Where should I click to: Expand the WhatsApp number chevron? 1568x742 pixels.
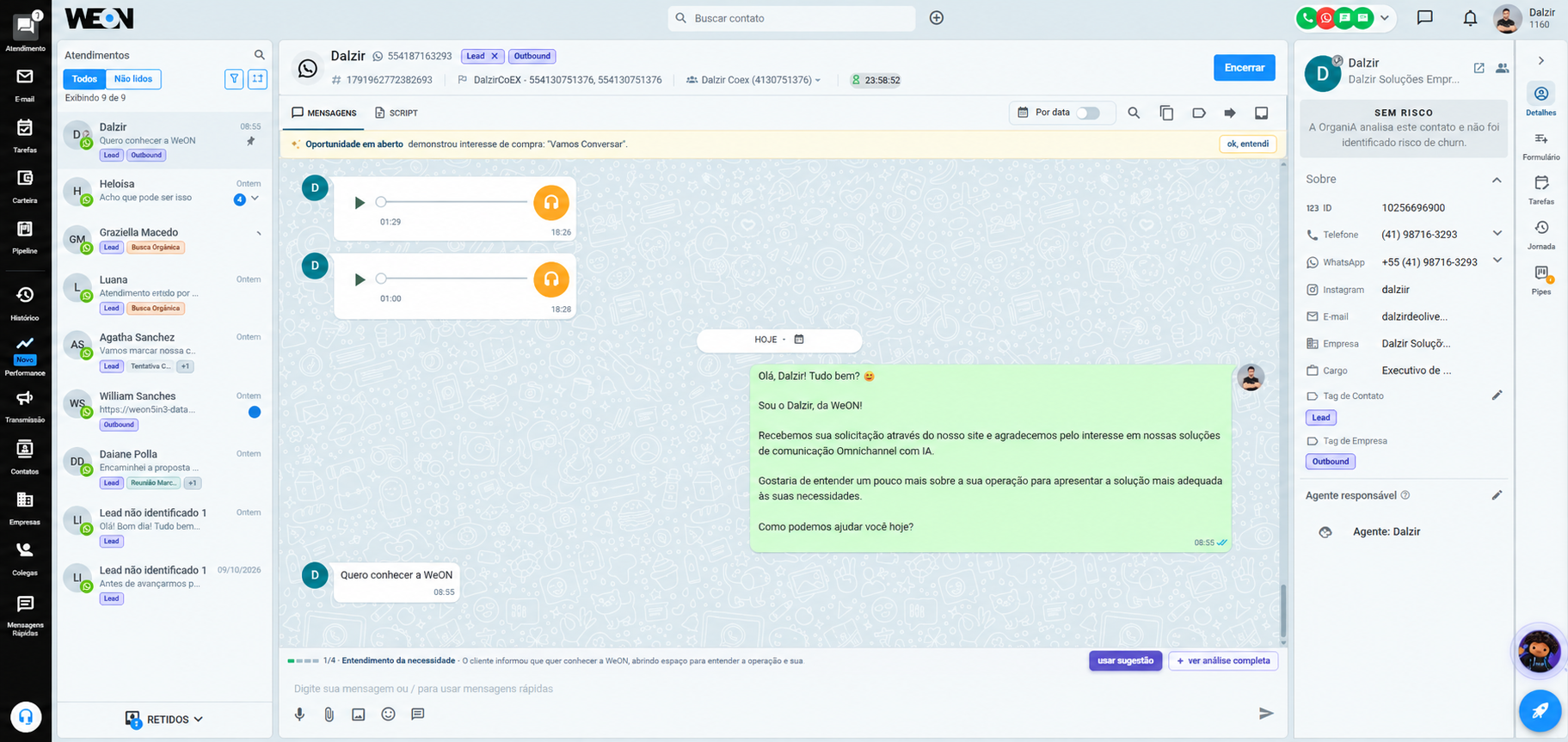click(x=1497, y=261)
